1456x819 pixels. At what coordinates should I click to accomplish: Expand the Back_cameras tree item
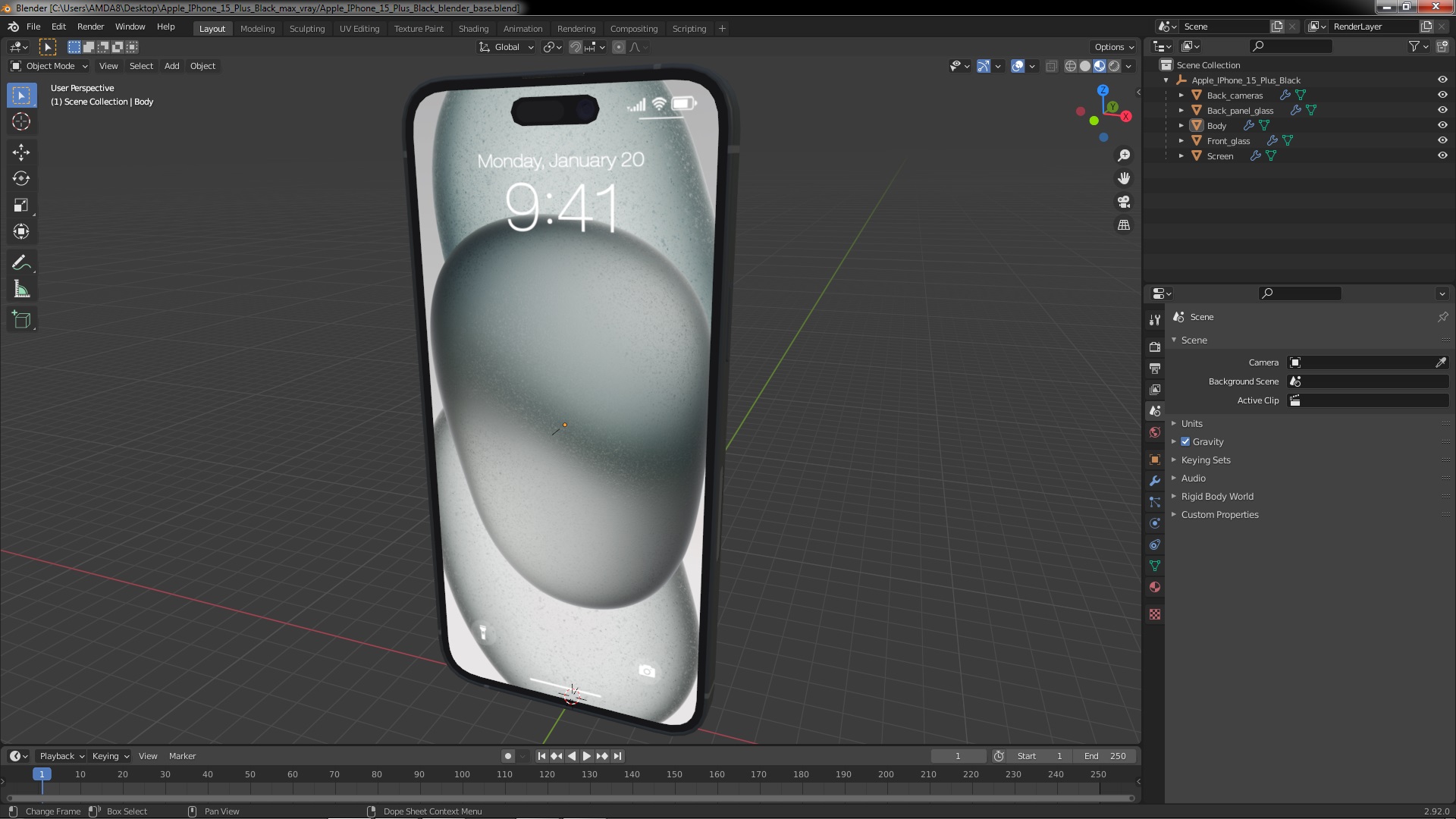(1181, 95)
